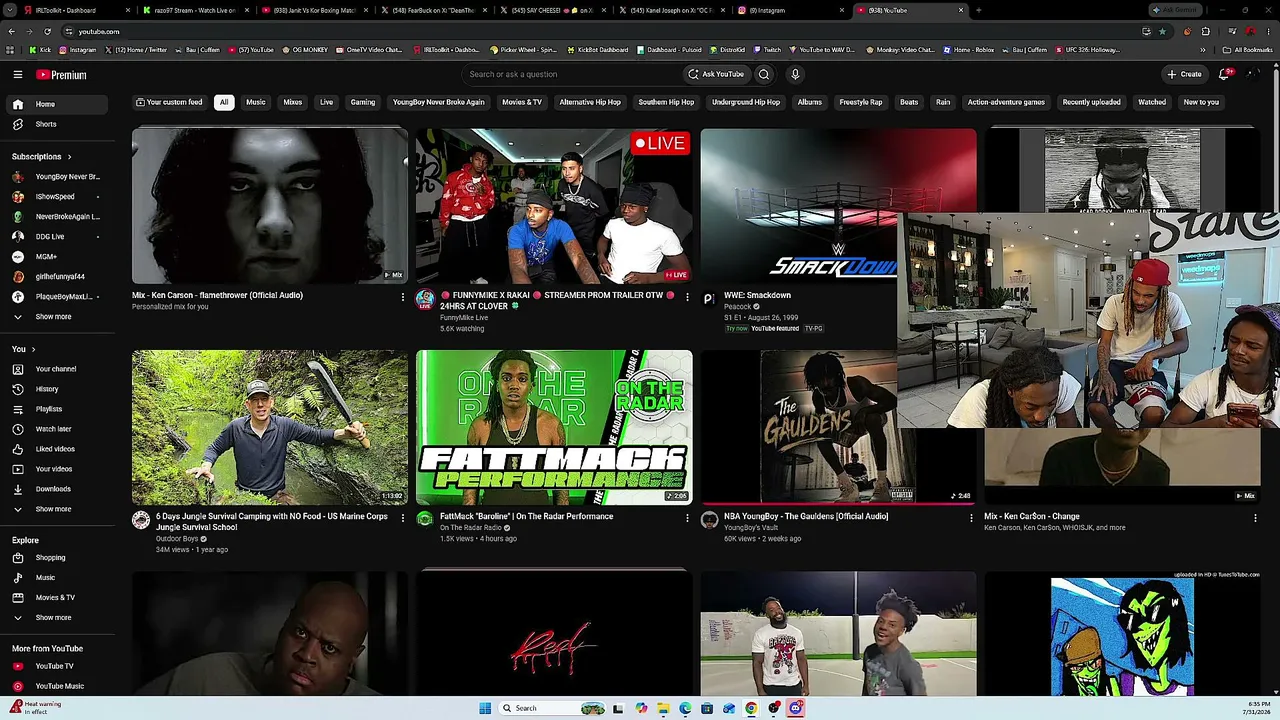Open Microsoft Edge from the taskbar
The width and height of the screenshot is (1280, 720).
click(685, 708)
